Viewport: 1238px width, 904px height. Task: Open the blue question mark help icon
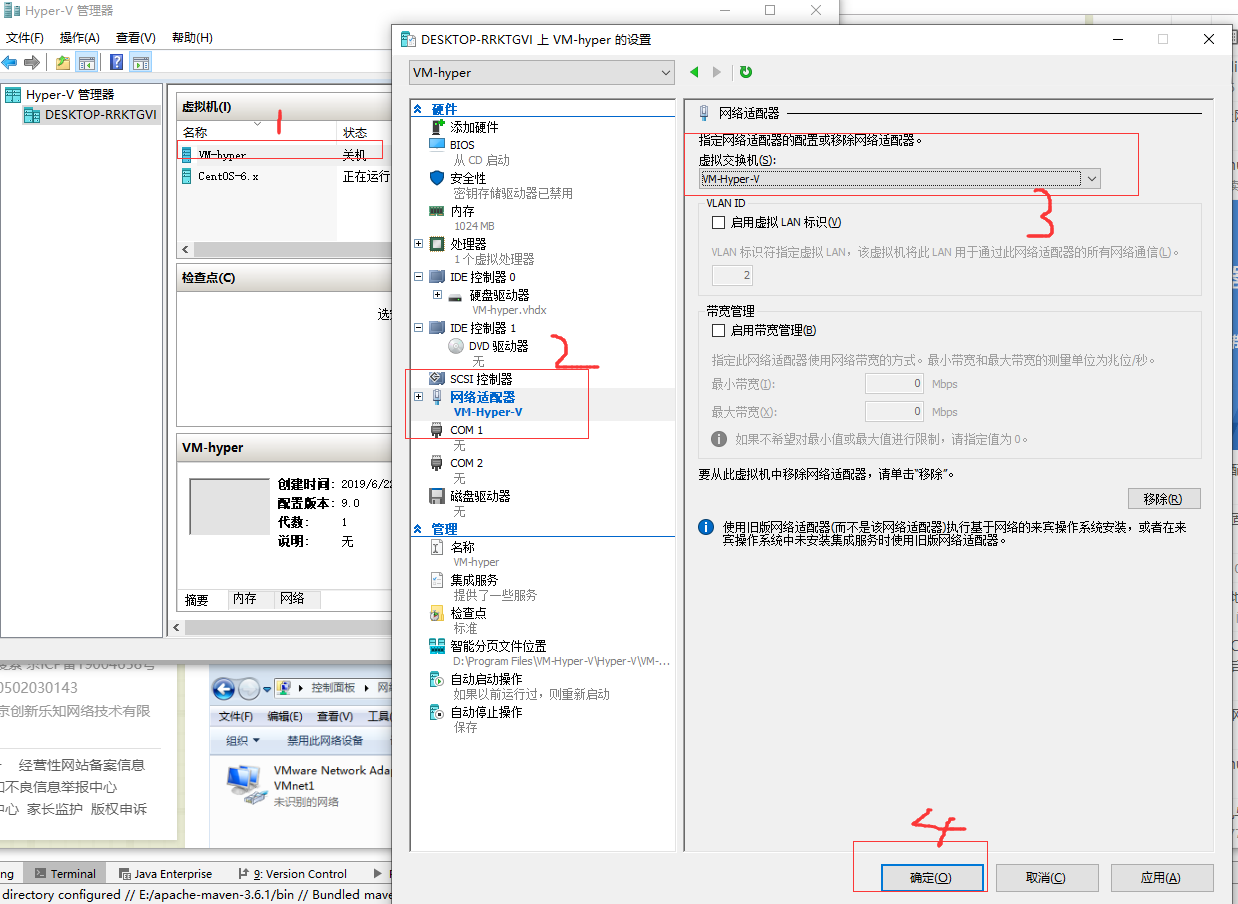(x=117, y=62)
